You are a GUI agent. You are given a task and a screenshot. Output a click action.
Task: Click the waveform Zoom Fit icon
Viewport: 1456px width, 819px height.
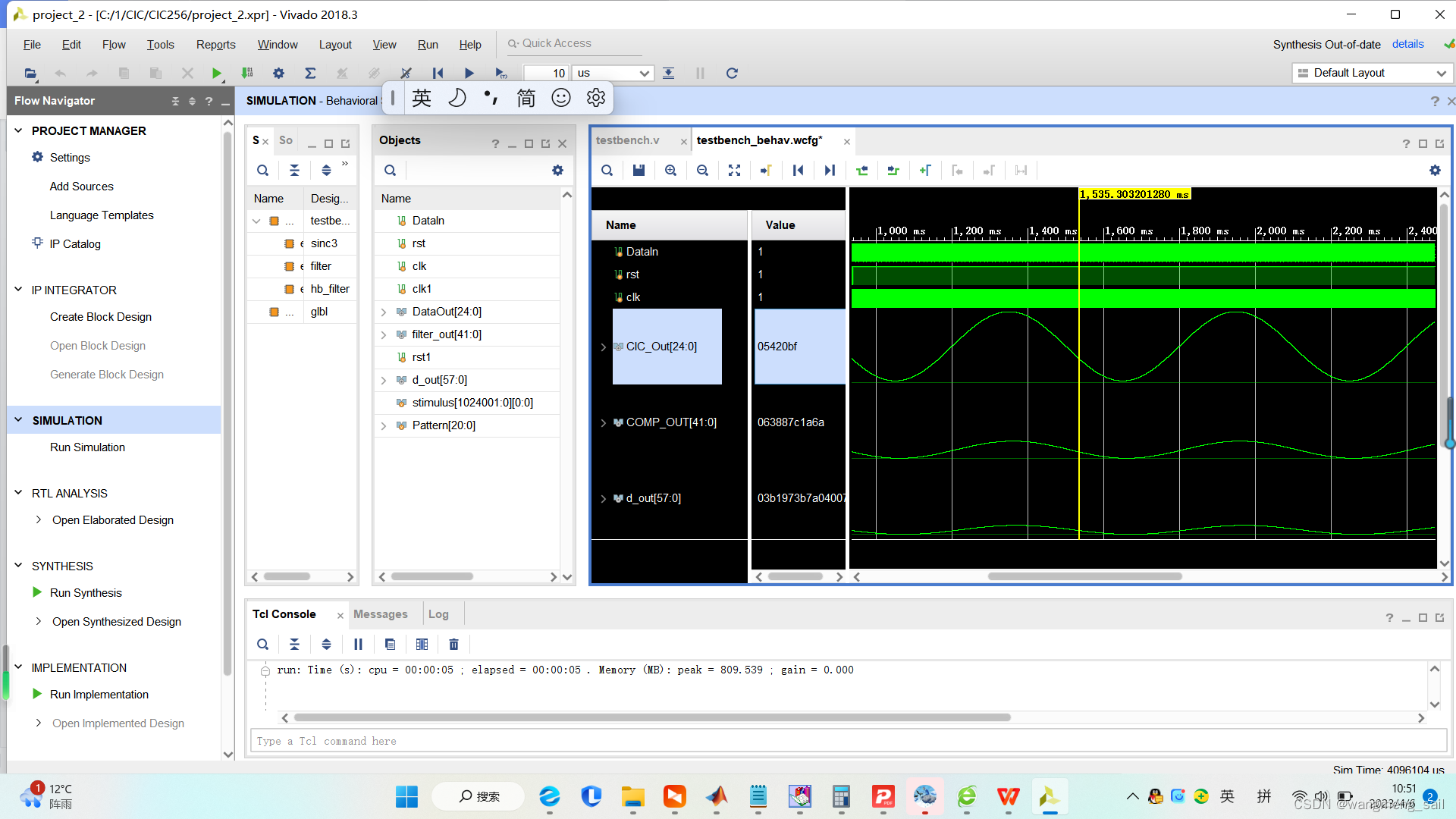734,171
